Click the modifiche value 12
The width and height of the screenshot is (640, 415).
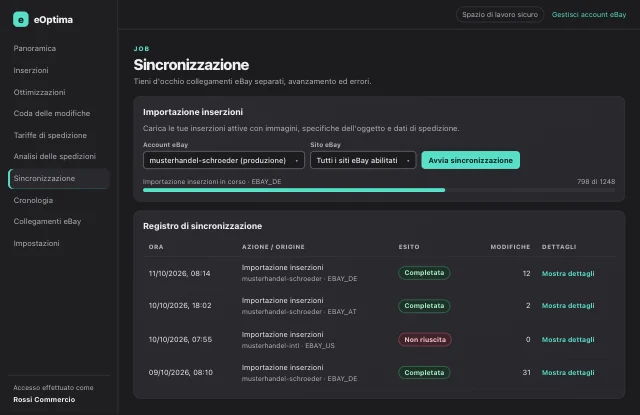[527, 273]
